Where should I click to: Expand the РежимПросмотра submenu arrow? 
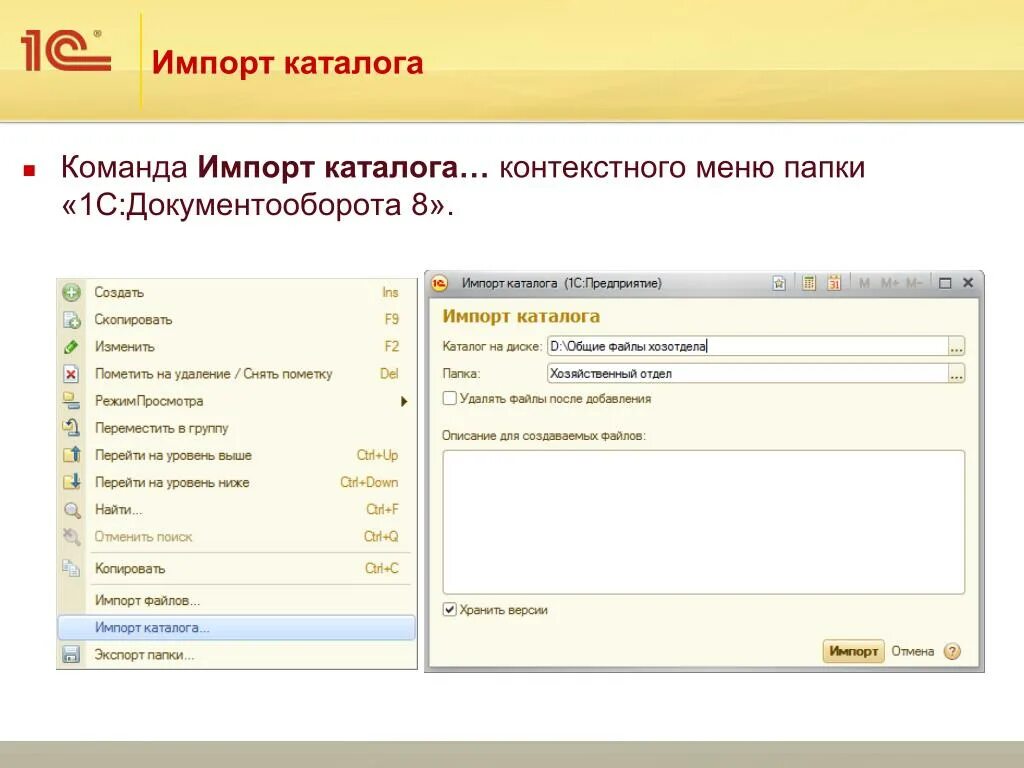[404, 401]
